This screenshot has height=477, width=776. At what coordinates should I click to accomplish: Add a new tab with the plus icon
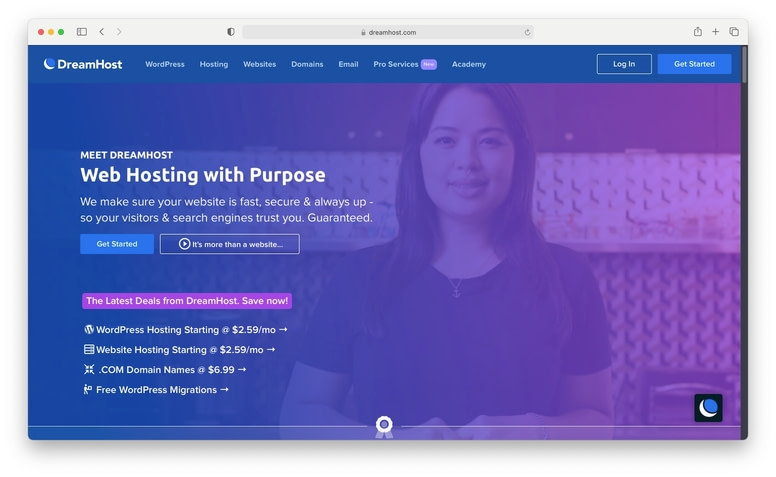click(x=715, y=32)
